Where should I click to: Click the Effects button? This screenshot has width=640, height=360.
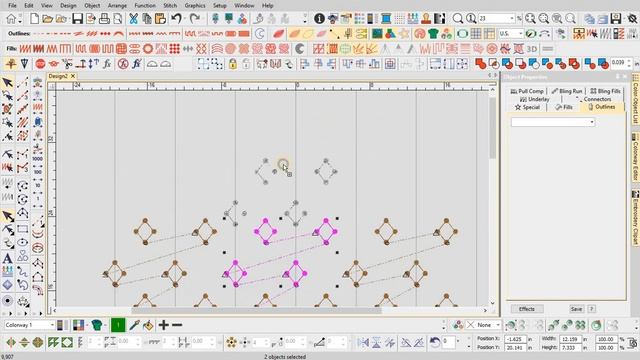[527, 309]
